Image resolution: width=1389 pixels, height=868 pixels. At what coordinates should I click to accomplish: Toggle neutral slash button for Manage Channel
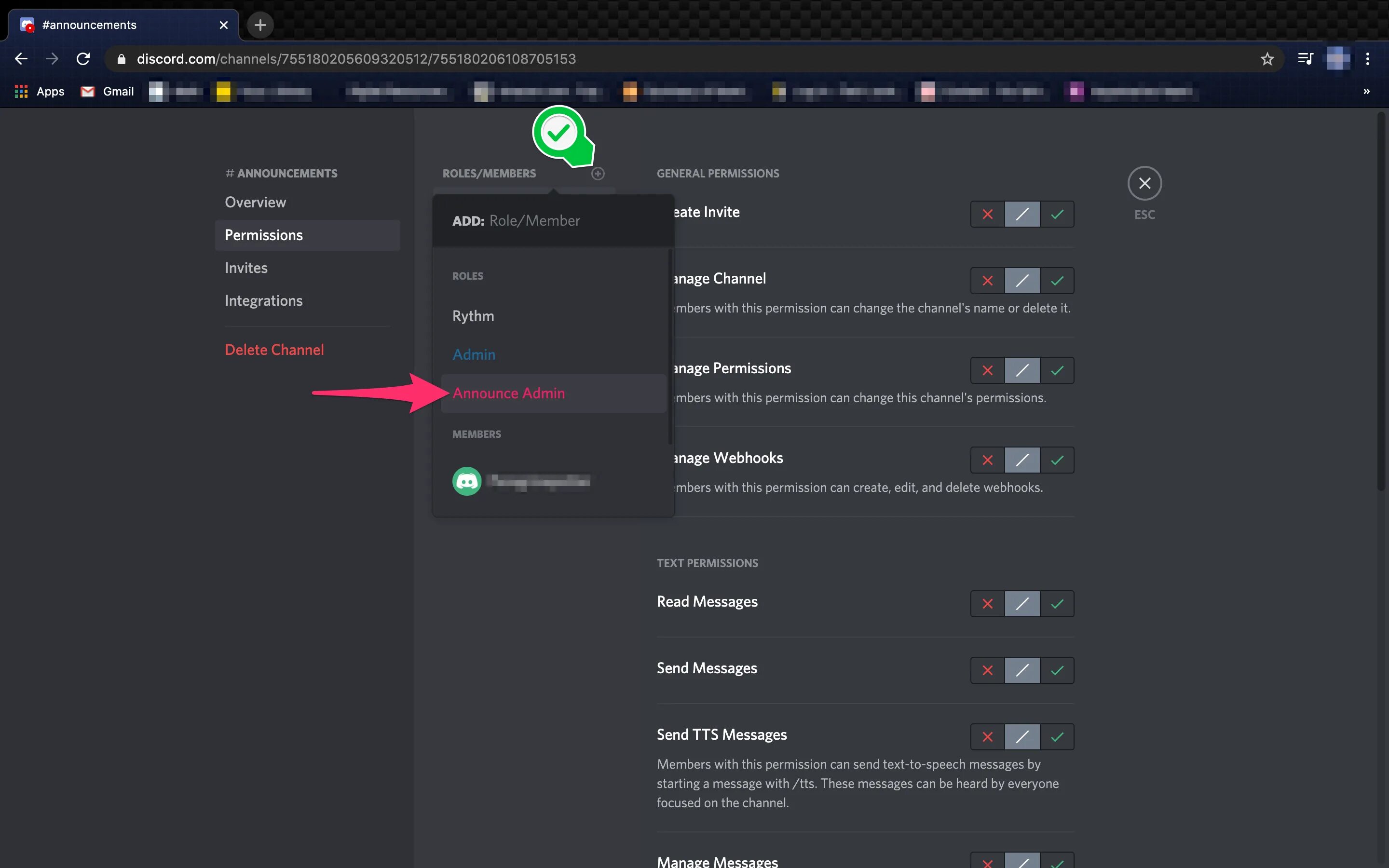1022,280
